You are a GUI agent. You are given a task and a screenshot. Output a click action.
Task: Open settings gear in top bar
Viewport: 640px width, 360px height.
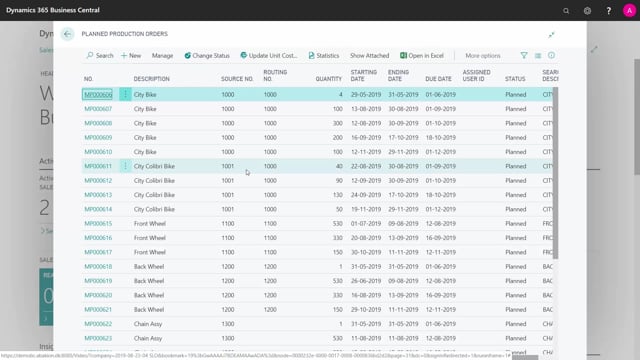pyautogui.click(x=587, y=11)
